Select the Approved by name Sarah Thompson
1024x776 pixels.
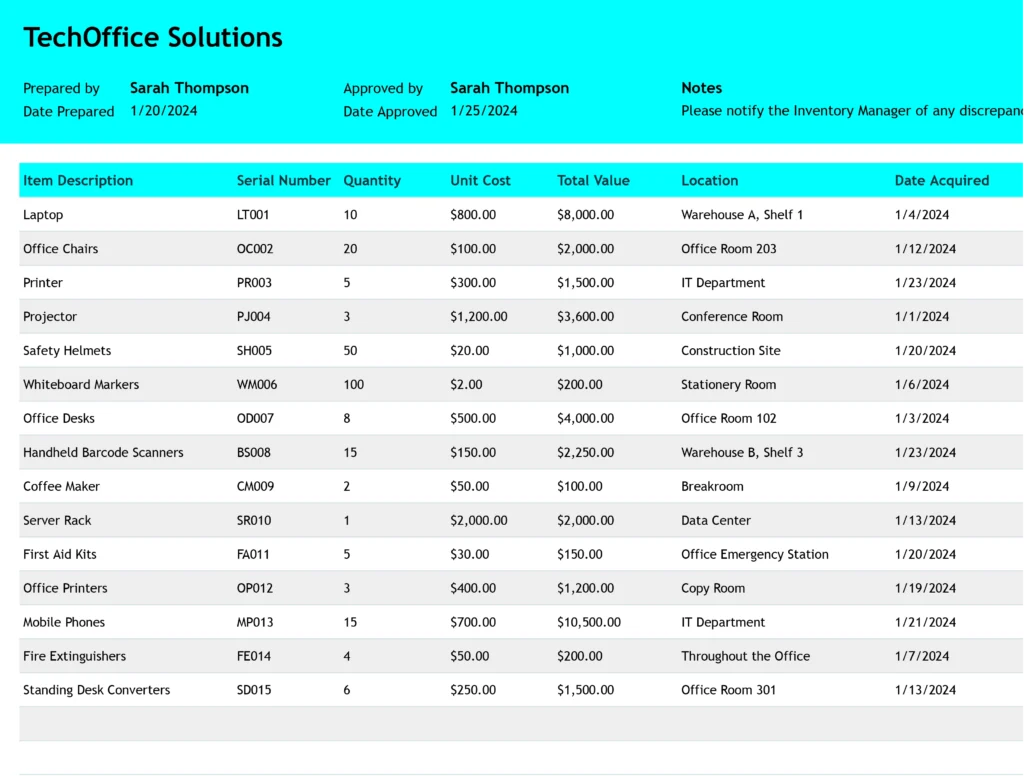pos(509,88)
